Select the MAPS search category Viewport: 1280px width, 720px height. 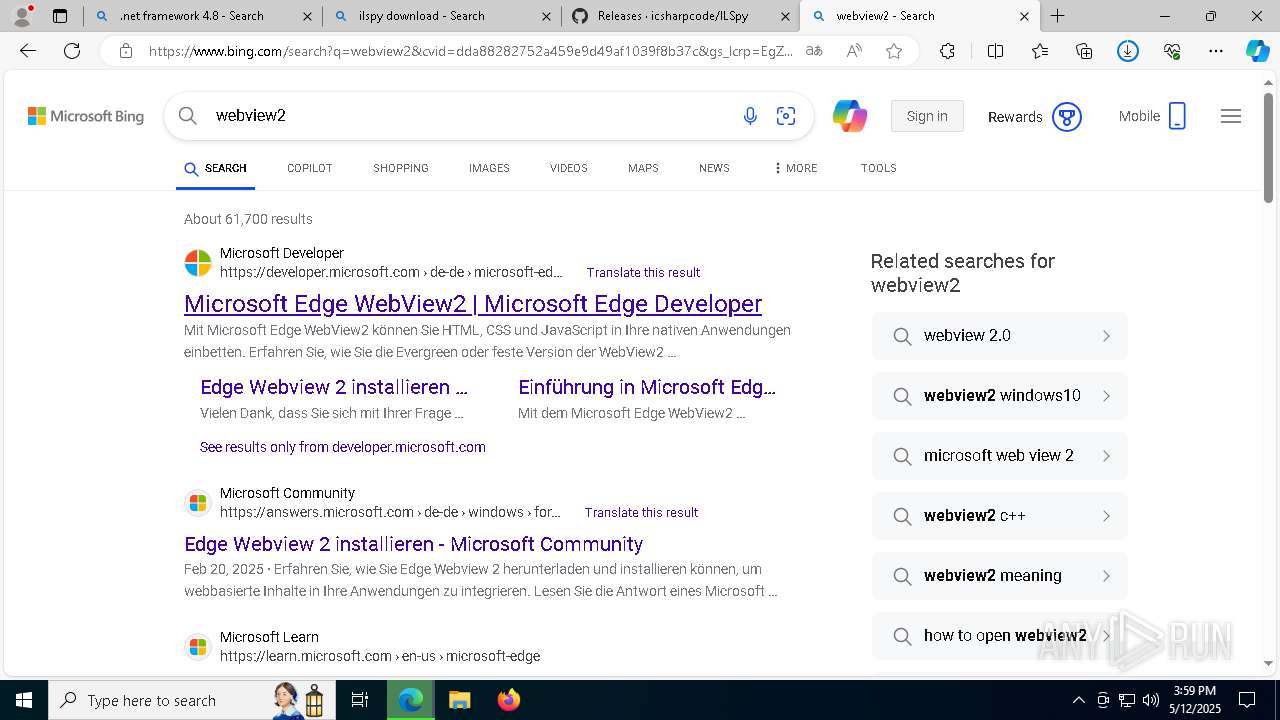643,168
